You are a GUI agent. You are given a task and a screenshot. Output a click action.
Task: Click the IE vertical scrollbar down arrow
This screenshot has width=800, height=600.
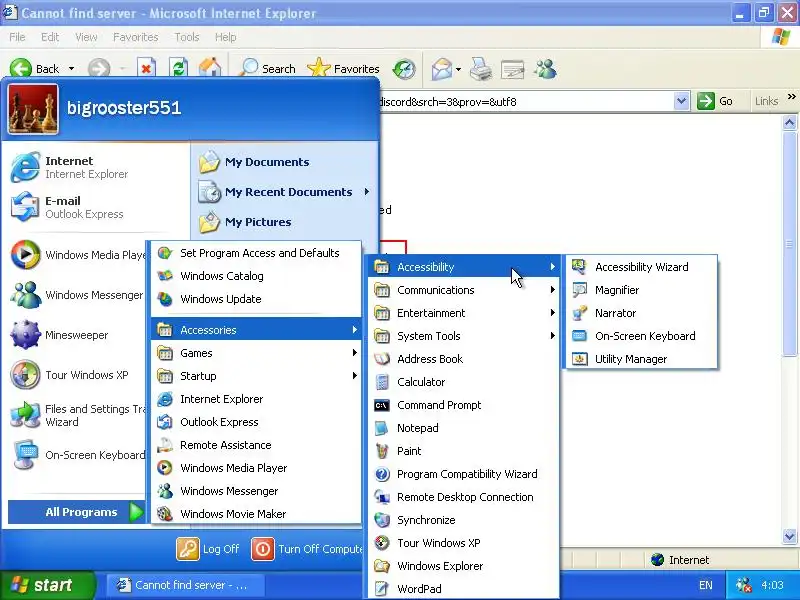click(789, 536)
